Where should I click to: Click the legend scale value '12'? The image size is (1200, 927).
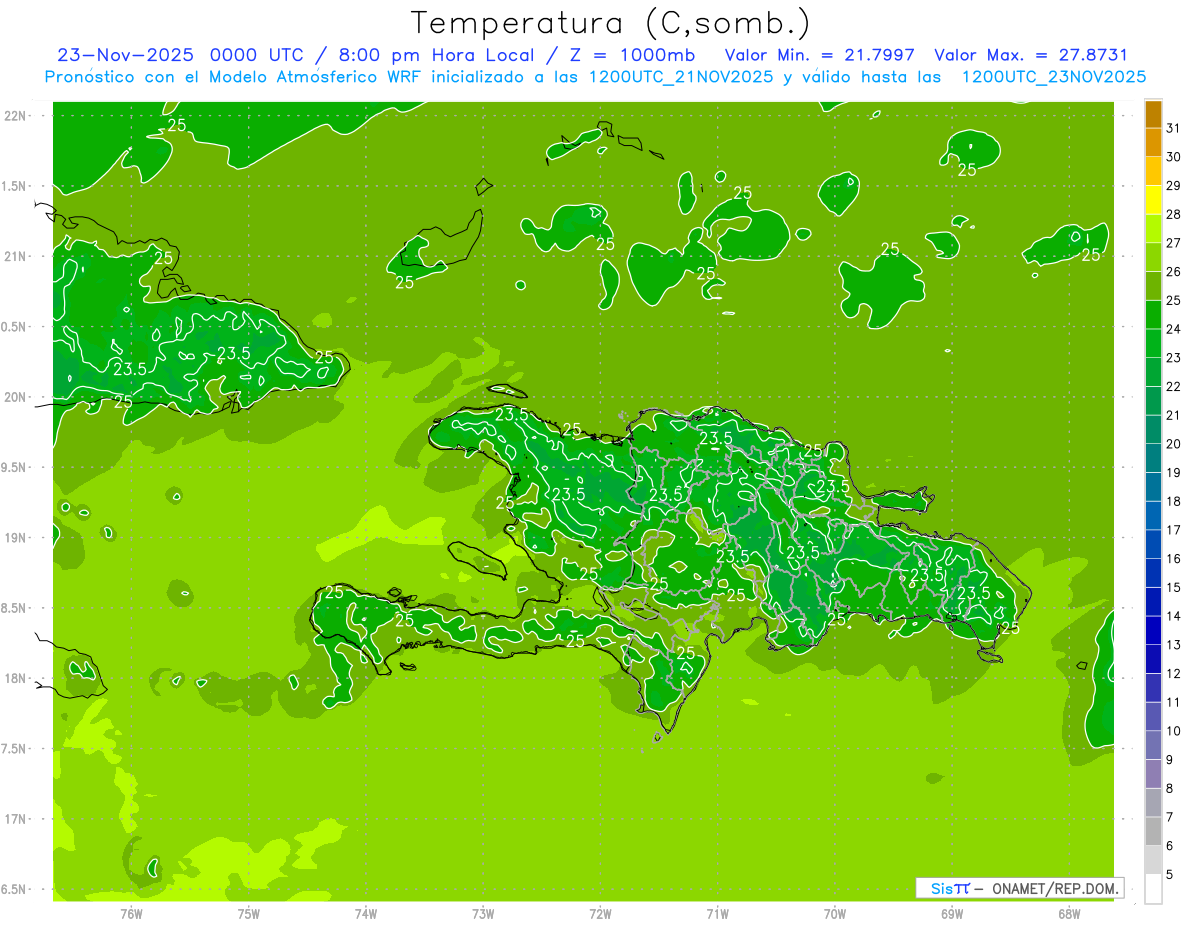[x=1174, y=673]
